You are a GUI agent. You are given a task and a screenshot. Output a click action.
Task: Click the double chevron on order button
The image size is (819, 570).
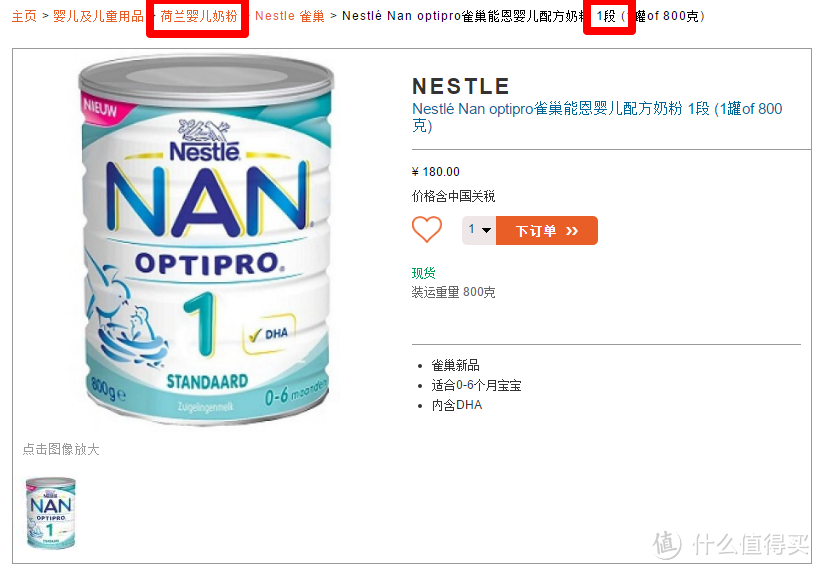(572, 231)
